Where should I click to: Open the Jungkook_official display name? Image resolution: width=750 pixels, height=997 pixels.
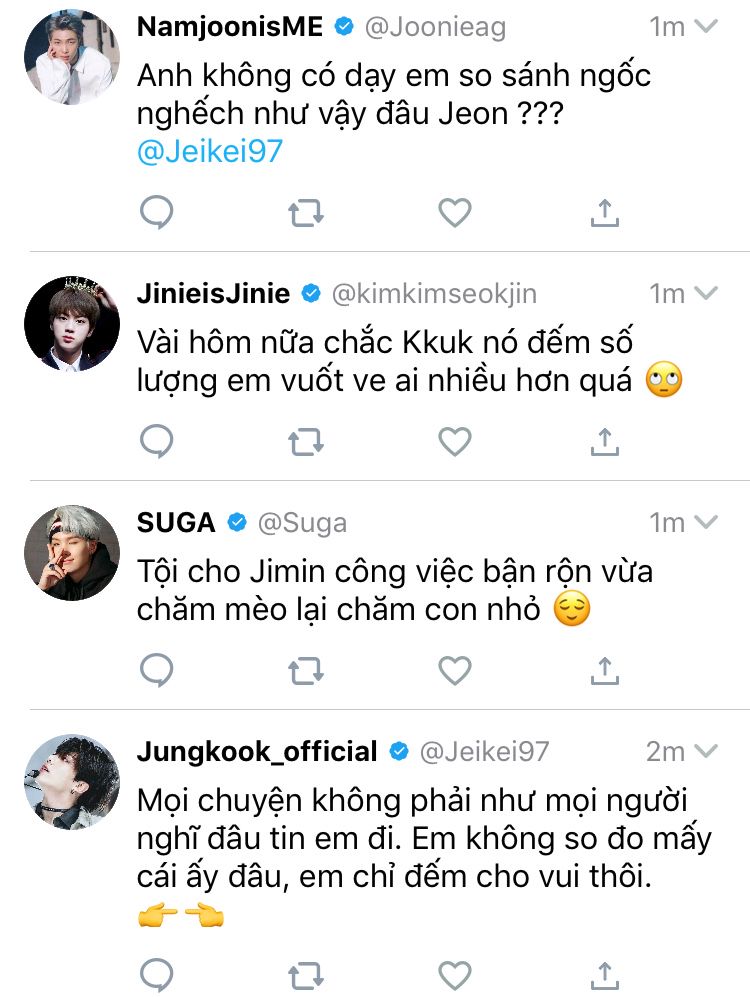pyautogui.click(x=257, y=751)
